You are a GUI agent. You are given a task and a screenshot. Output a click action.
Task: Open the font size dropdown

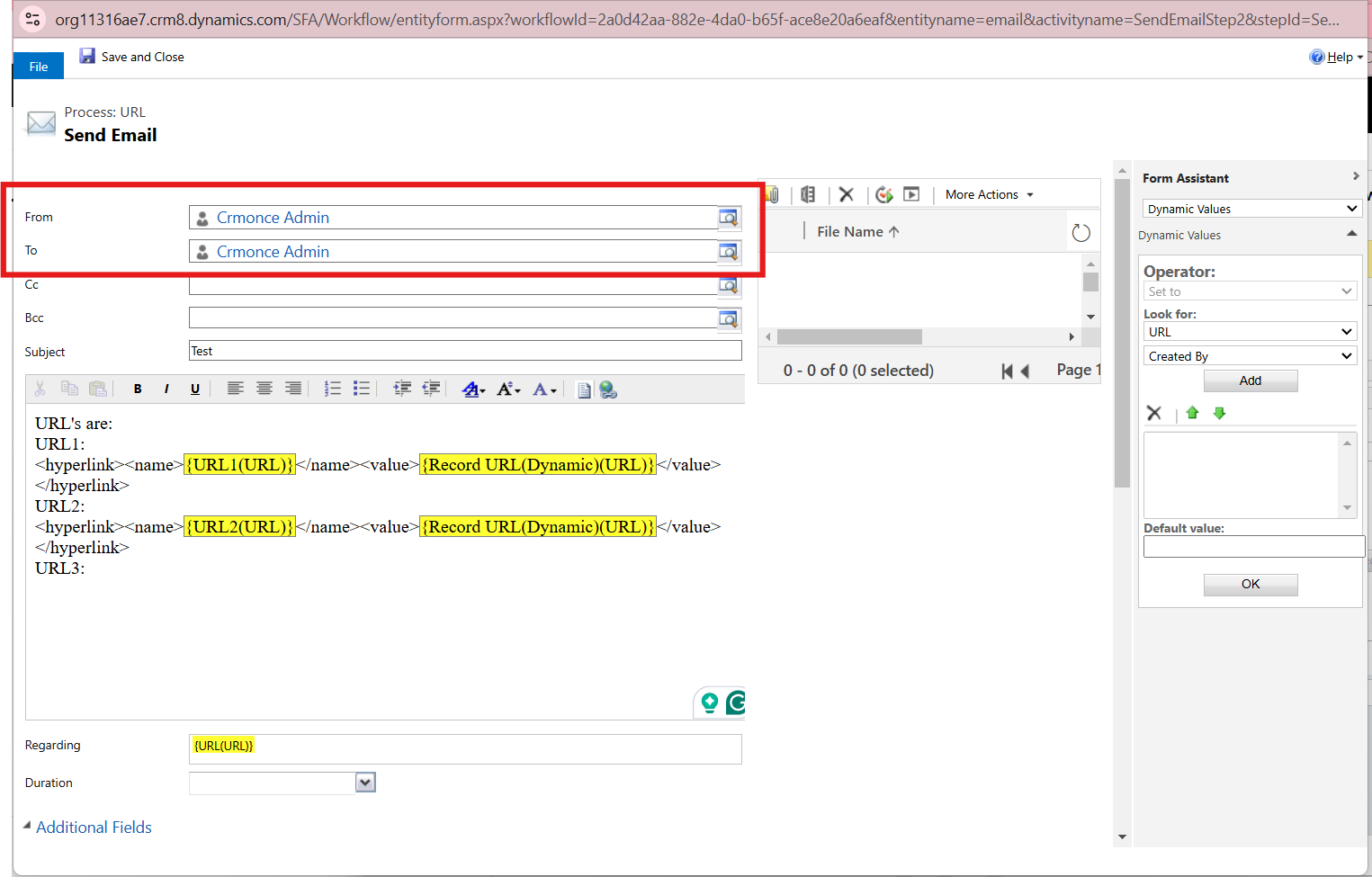[508, 389]
